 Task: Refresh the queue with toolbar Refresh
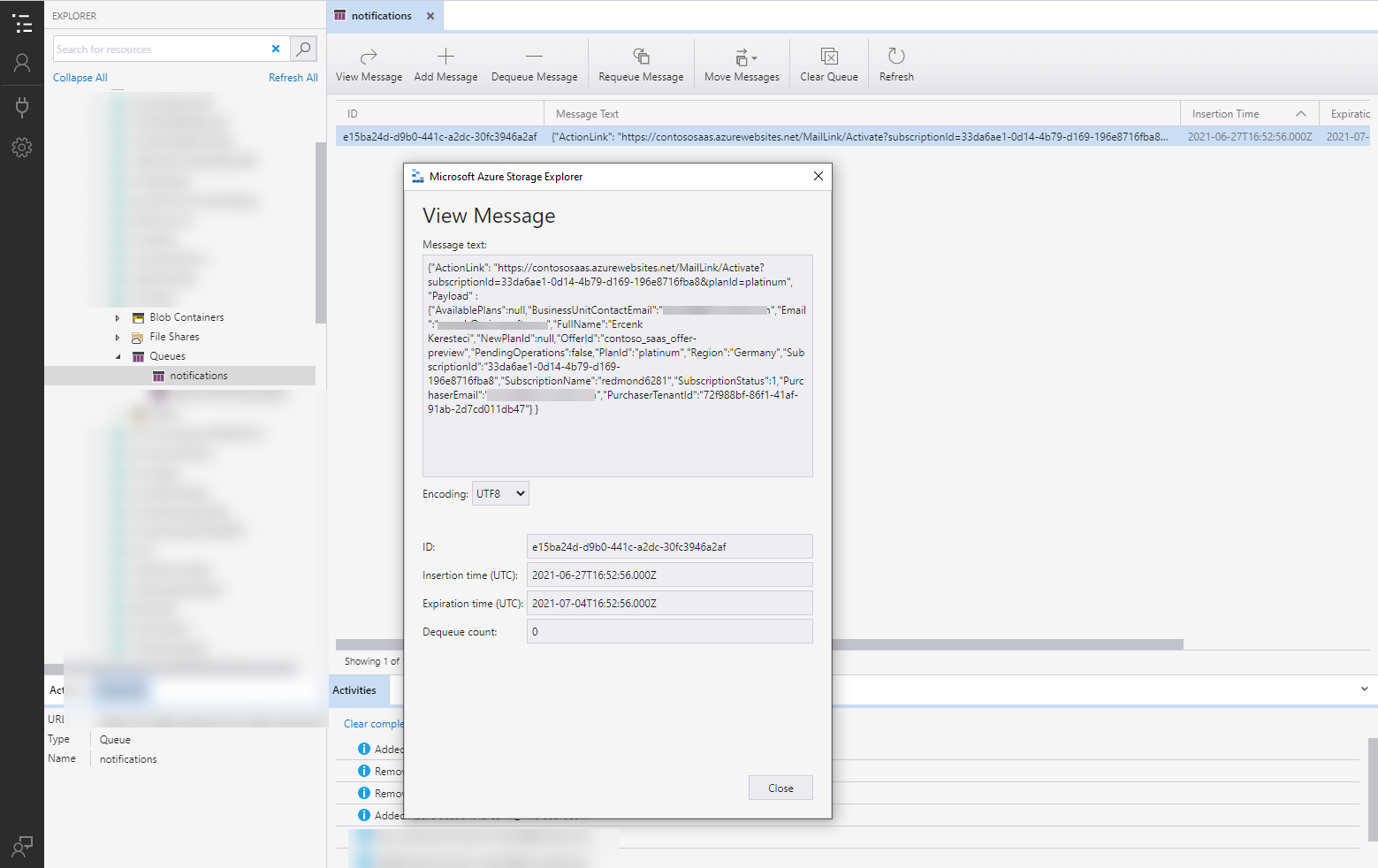[x=896, y=65]
